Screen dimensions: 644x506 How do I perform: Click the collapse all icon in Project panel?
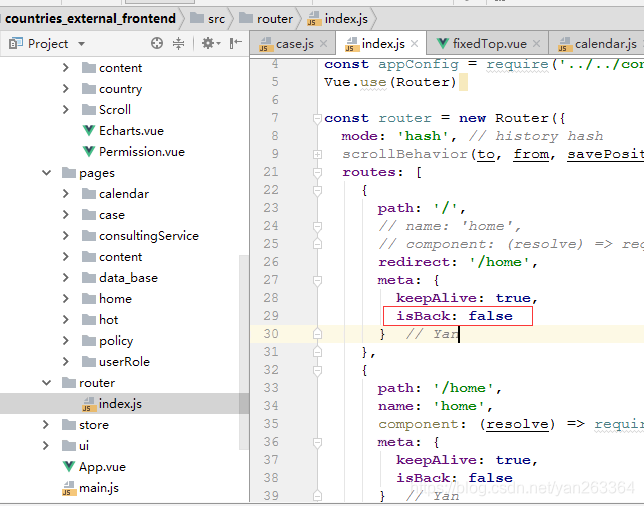(x=178, y=43)
